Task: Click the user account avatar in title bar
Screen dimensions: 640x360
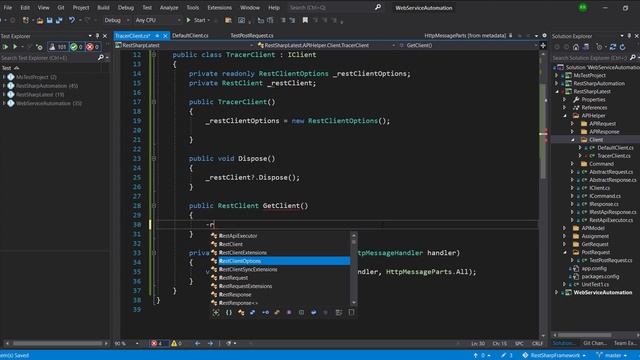Action: point(583,7)
